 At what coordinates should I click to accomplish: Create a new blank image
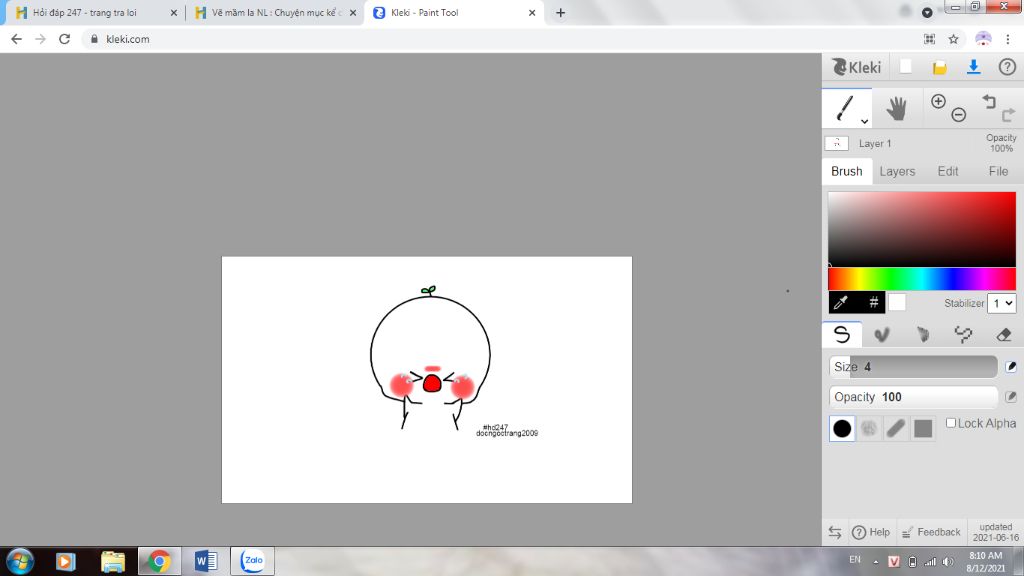[x=906, y=67]
